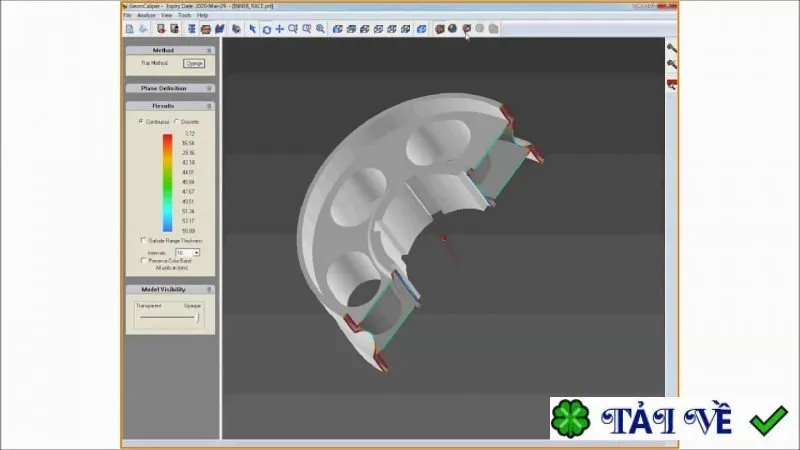Toggle the Preserve Color Band checkbox
The image size is (800, 450).
[143, 260]
